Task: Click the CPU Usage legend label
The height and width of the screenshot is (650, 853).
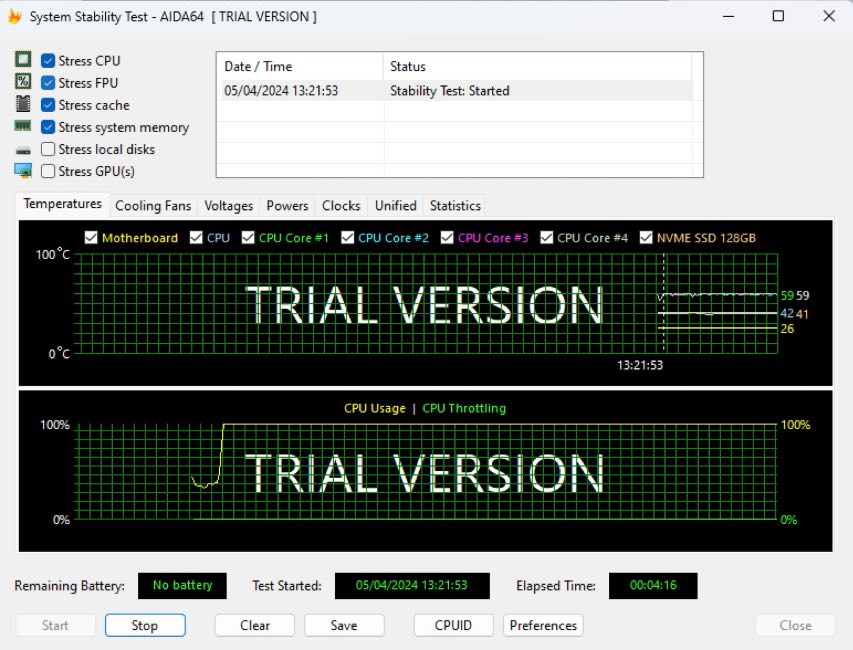Action: [x=375, y=408]
